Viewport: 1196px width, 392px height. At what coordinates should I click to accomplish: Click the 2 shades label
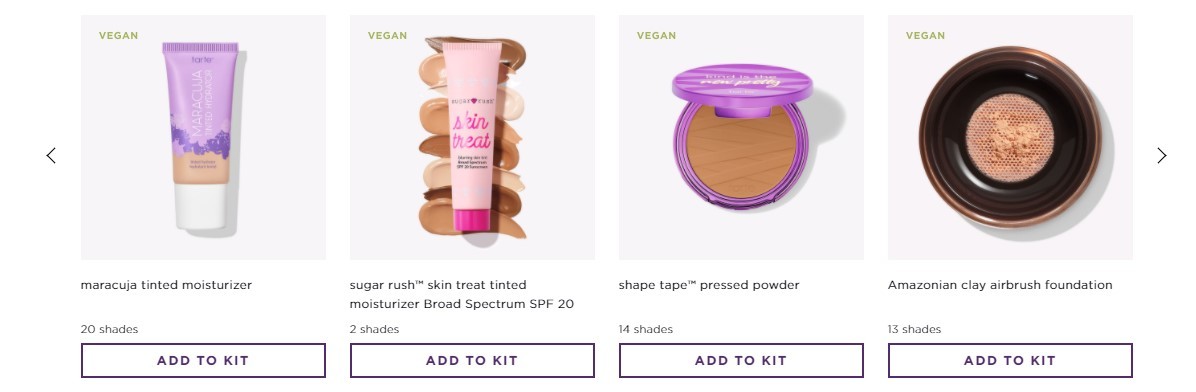point(375,329)
